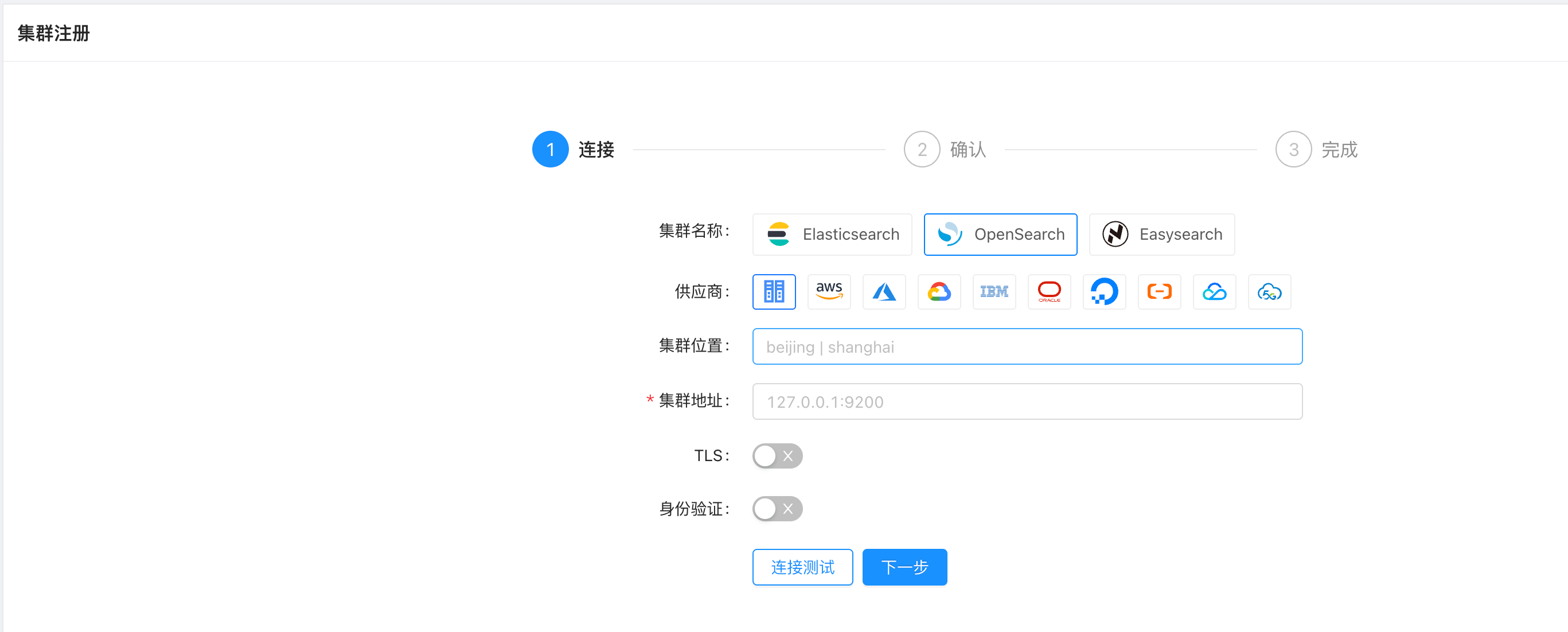Focus the 集群地址 input field

tap(1027, 401)
